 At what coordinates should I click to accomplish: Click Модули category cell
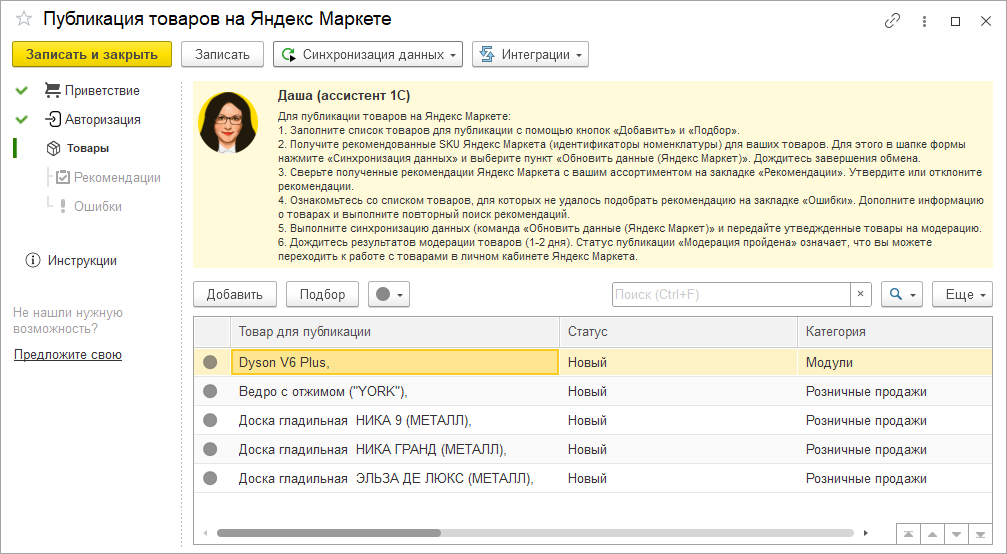[895, 362]
